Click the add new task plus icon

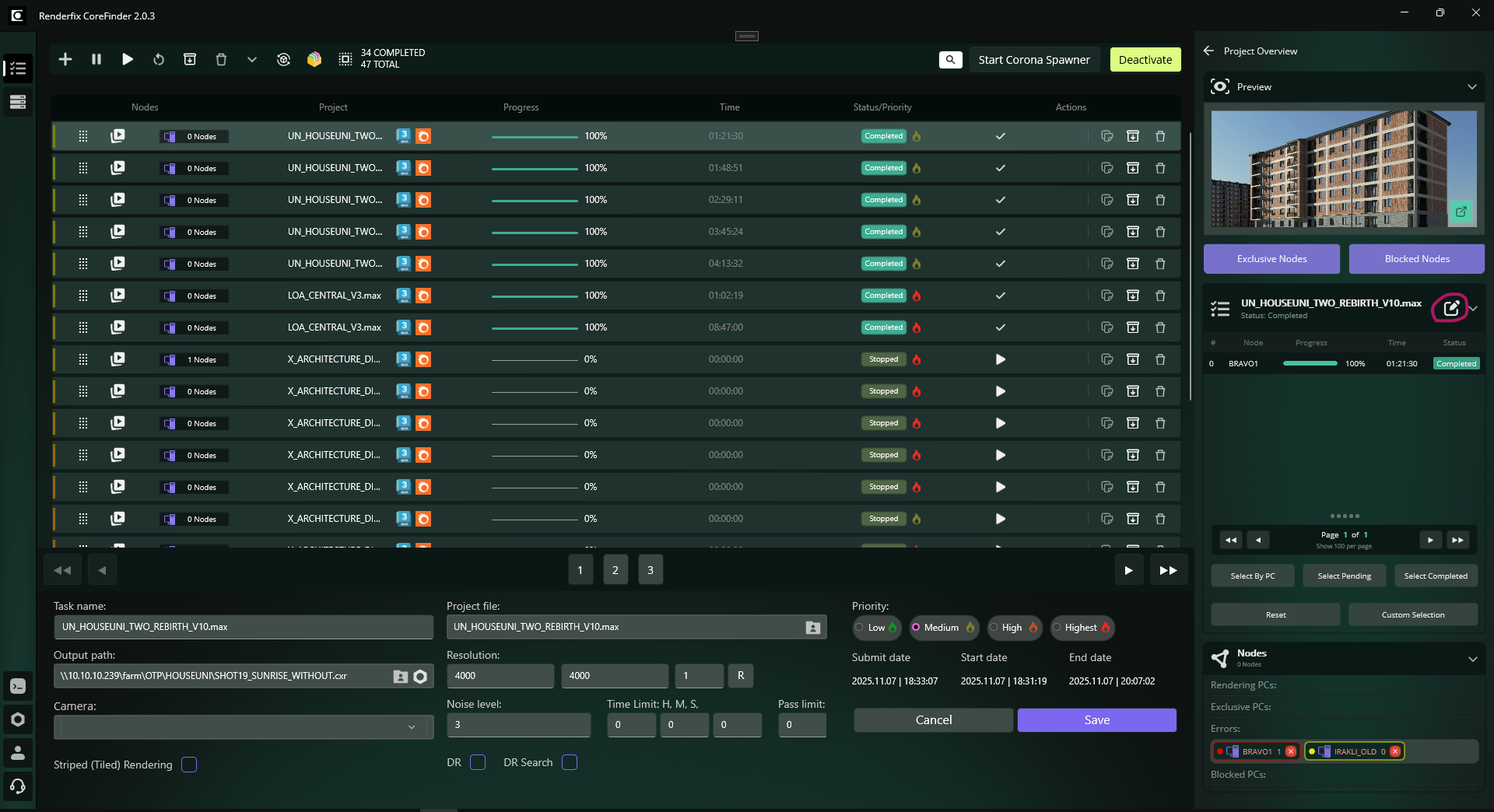[65, 60]
